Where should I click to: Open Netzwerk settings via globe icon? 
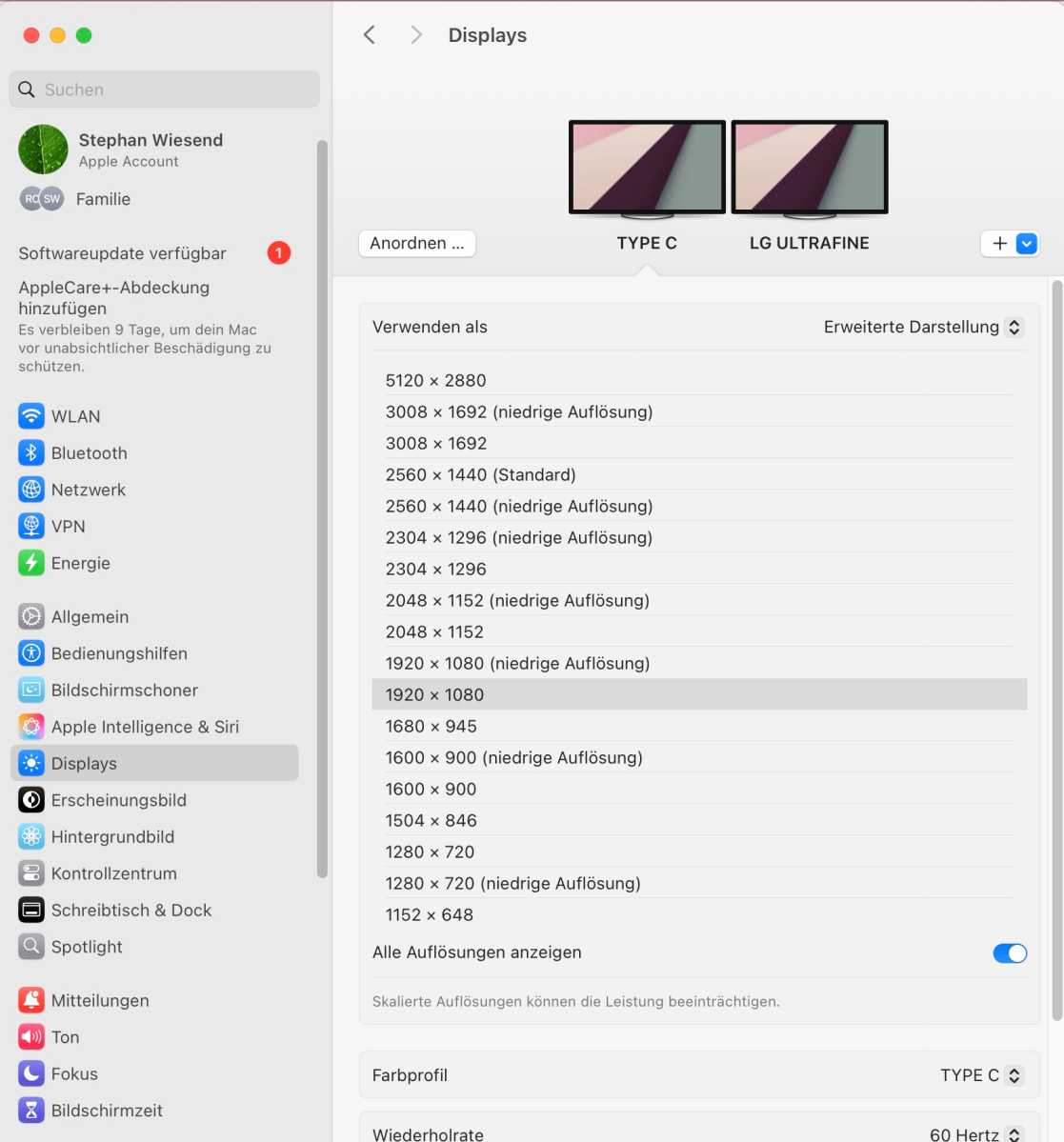tap(31, 490)
